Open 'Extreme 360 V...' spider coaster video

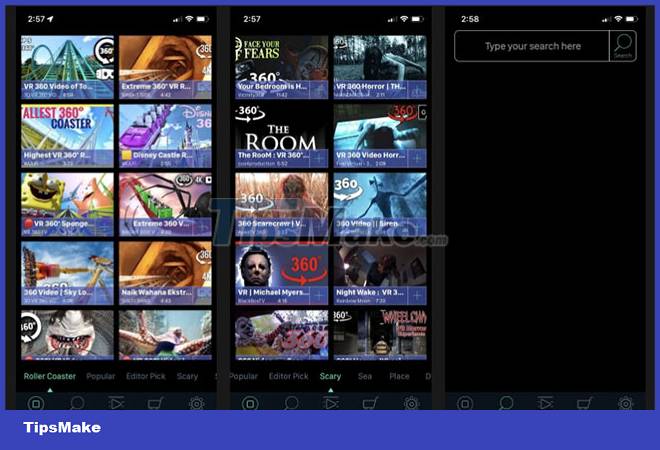tap(165, 205)
